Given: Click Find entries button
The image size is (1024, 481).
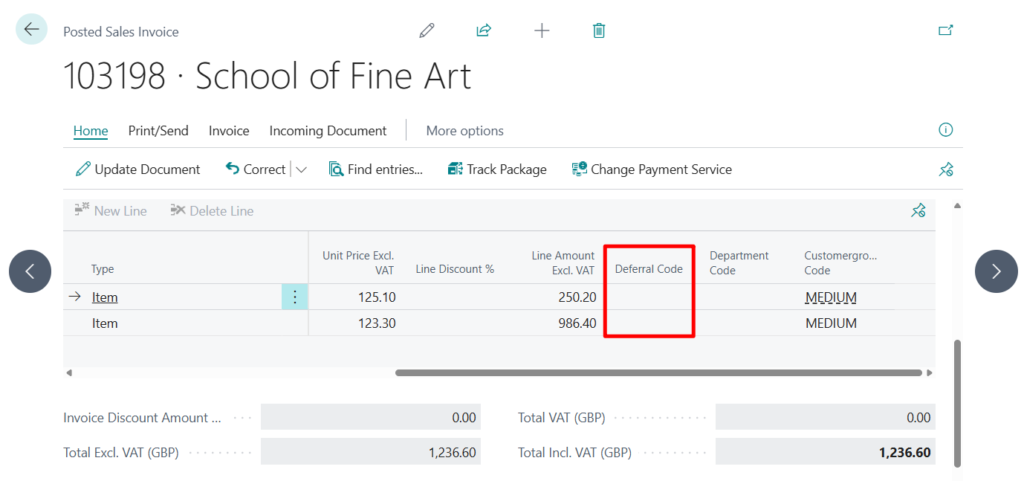Looking at the screenshot, I should 376,170.
